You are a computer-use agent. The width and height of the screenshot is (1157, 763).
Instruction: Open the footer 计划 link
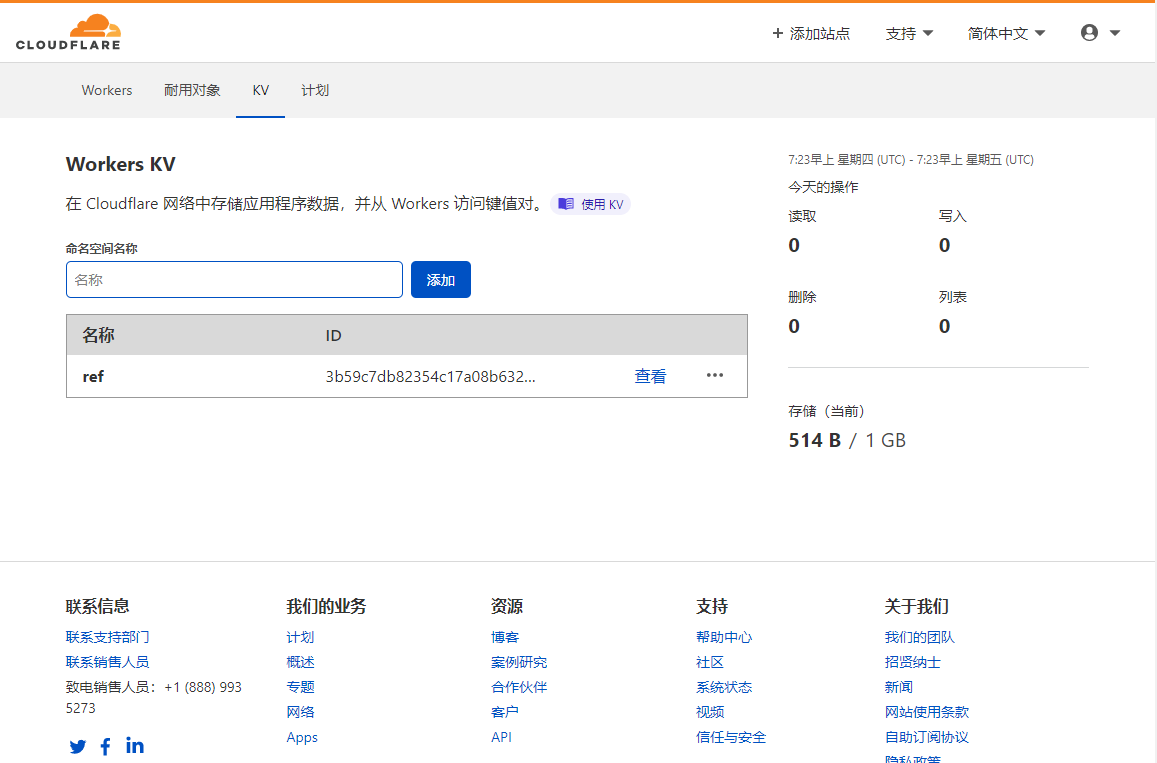(300, 637)
